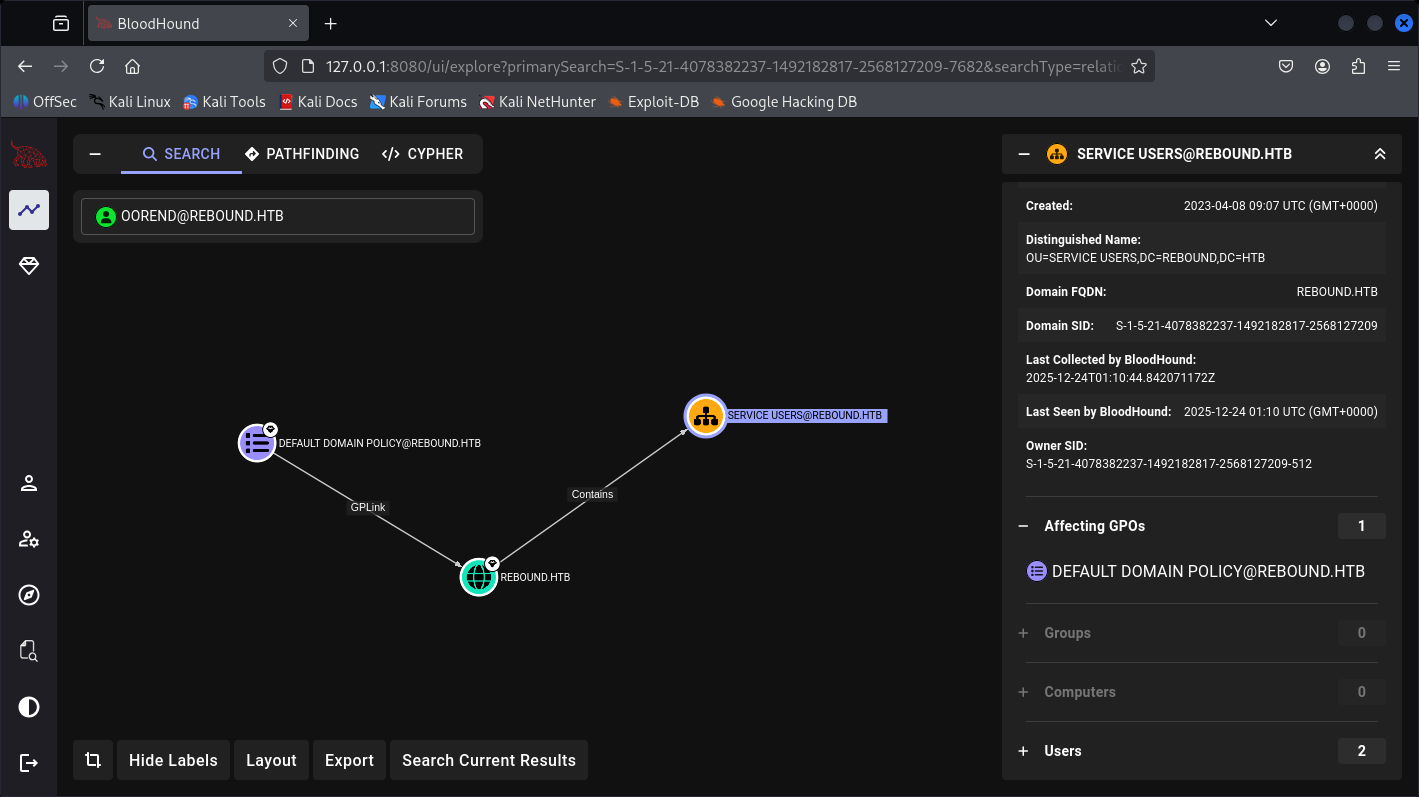Switch to the Cypher tab

coord(422,154)
